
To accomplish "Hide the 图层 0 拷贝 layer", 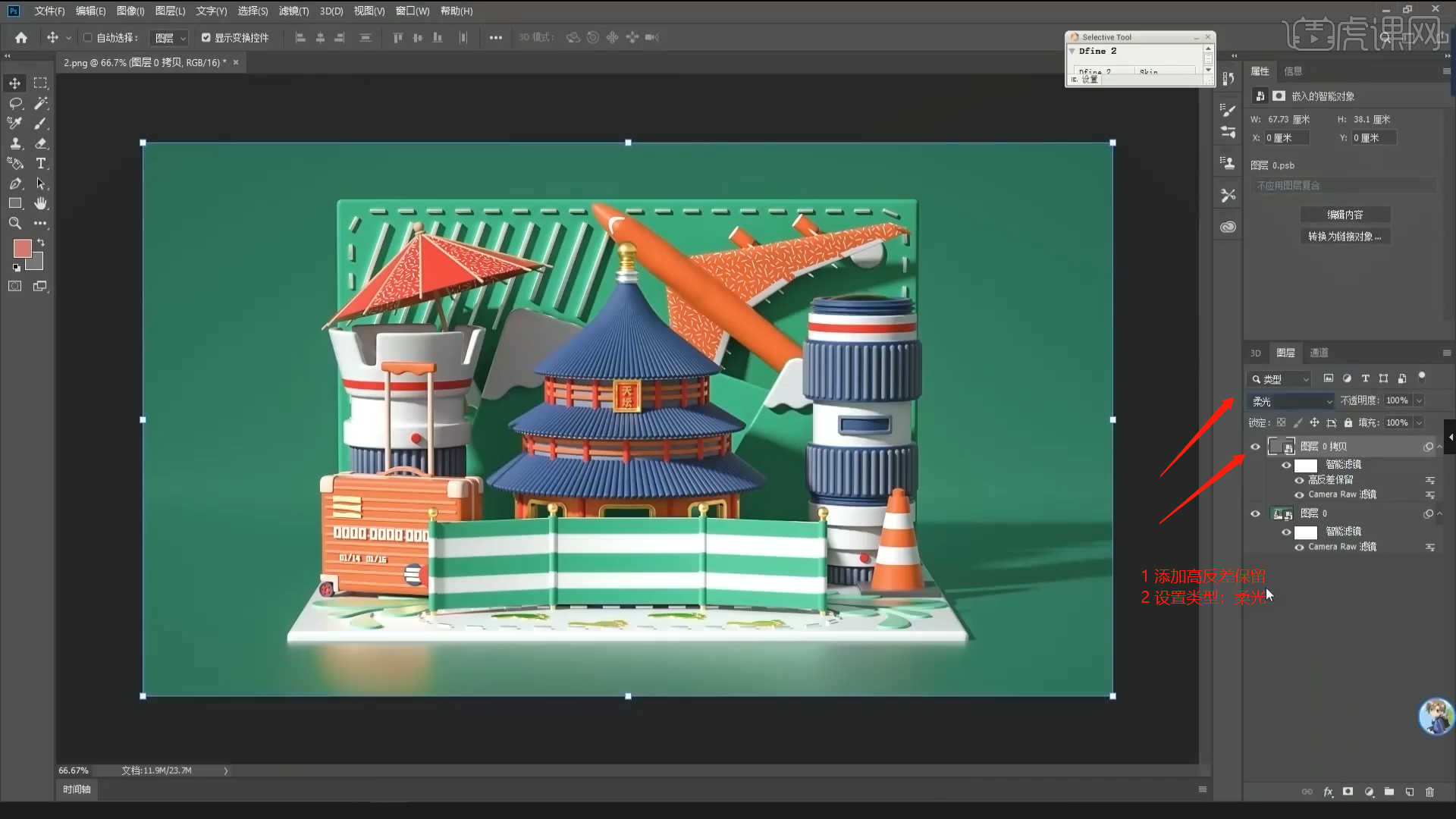I will (1255, 447).
